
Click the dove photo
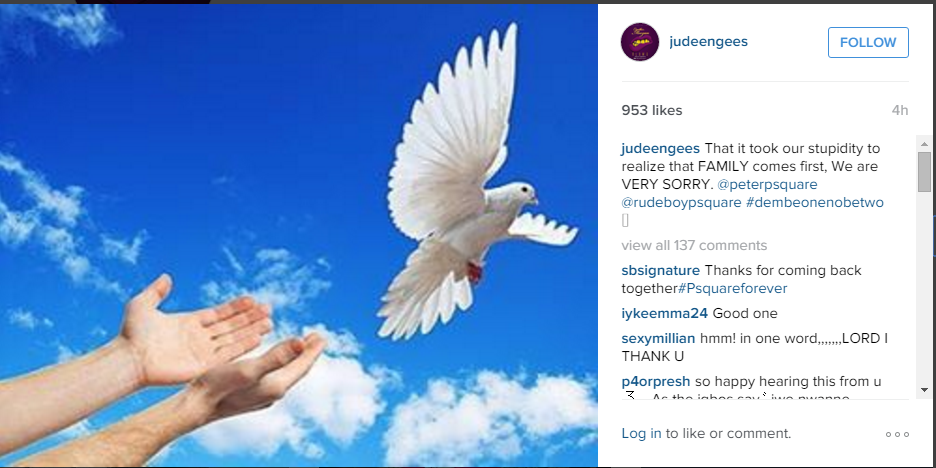[298, 236]
